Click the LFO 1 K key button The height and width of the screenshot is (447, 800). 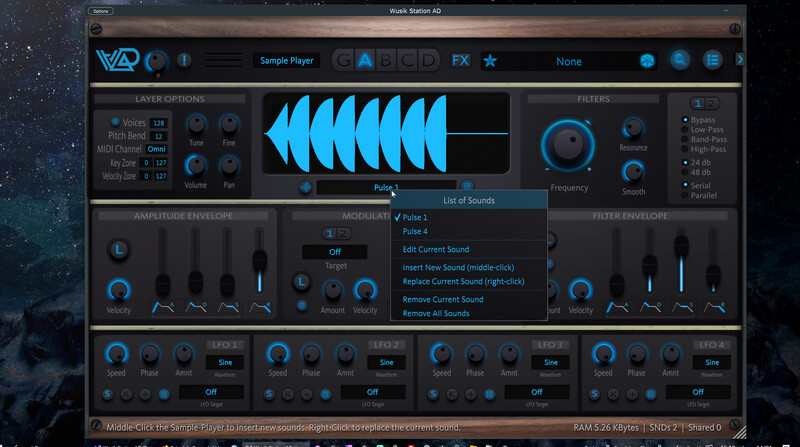126,394
